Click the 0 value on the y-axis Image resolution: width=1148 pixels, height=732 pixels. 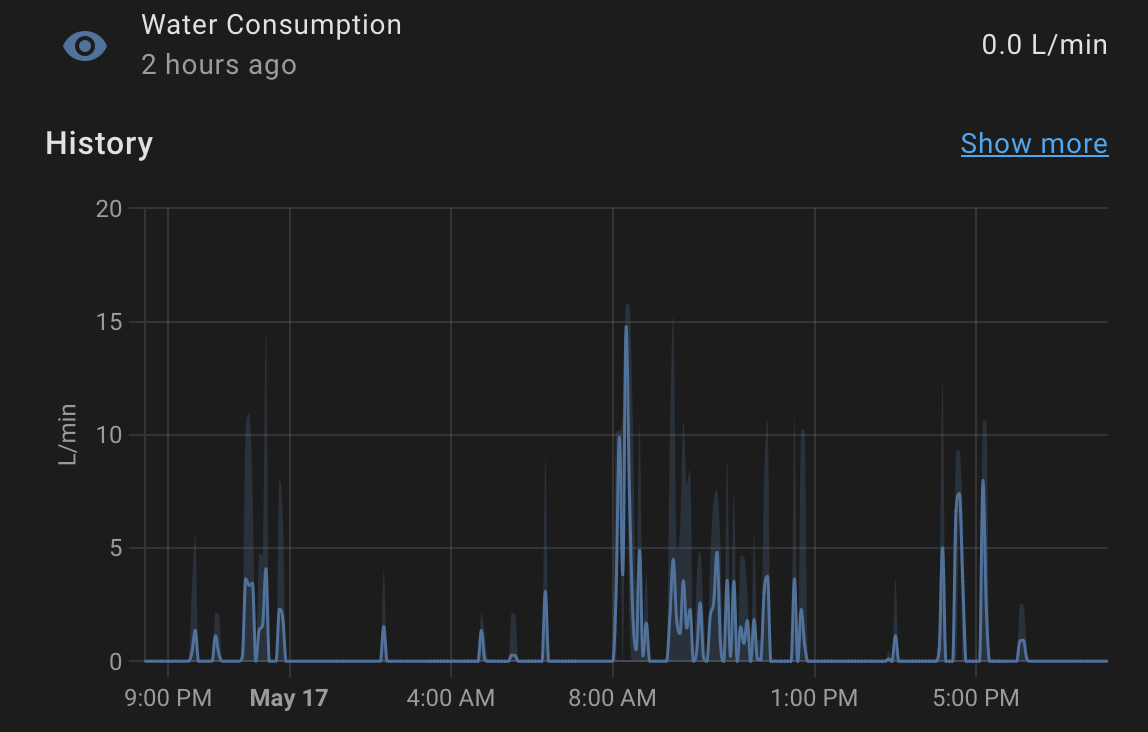click(x=115, y=661)
